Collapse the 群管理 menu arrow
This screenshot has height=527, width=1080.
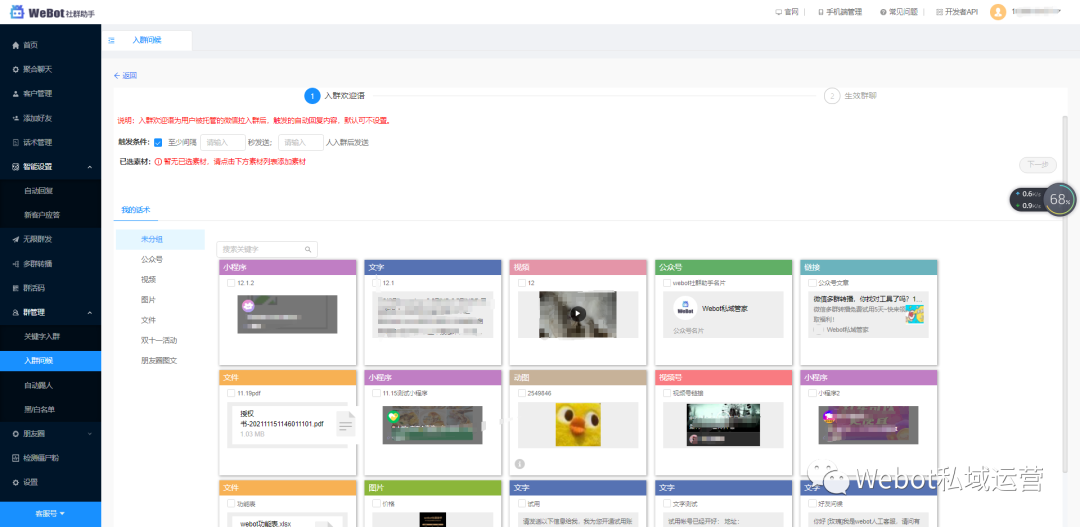[90, 313]
